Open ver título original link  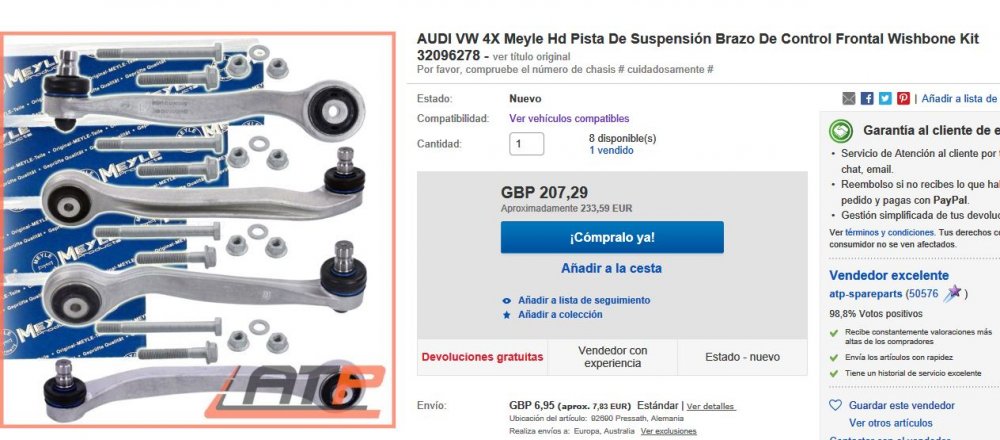pos(531,57)
